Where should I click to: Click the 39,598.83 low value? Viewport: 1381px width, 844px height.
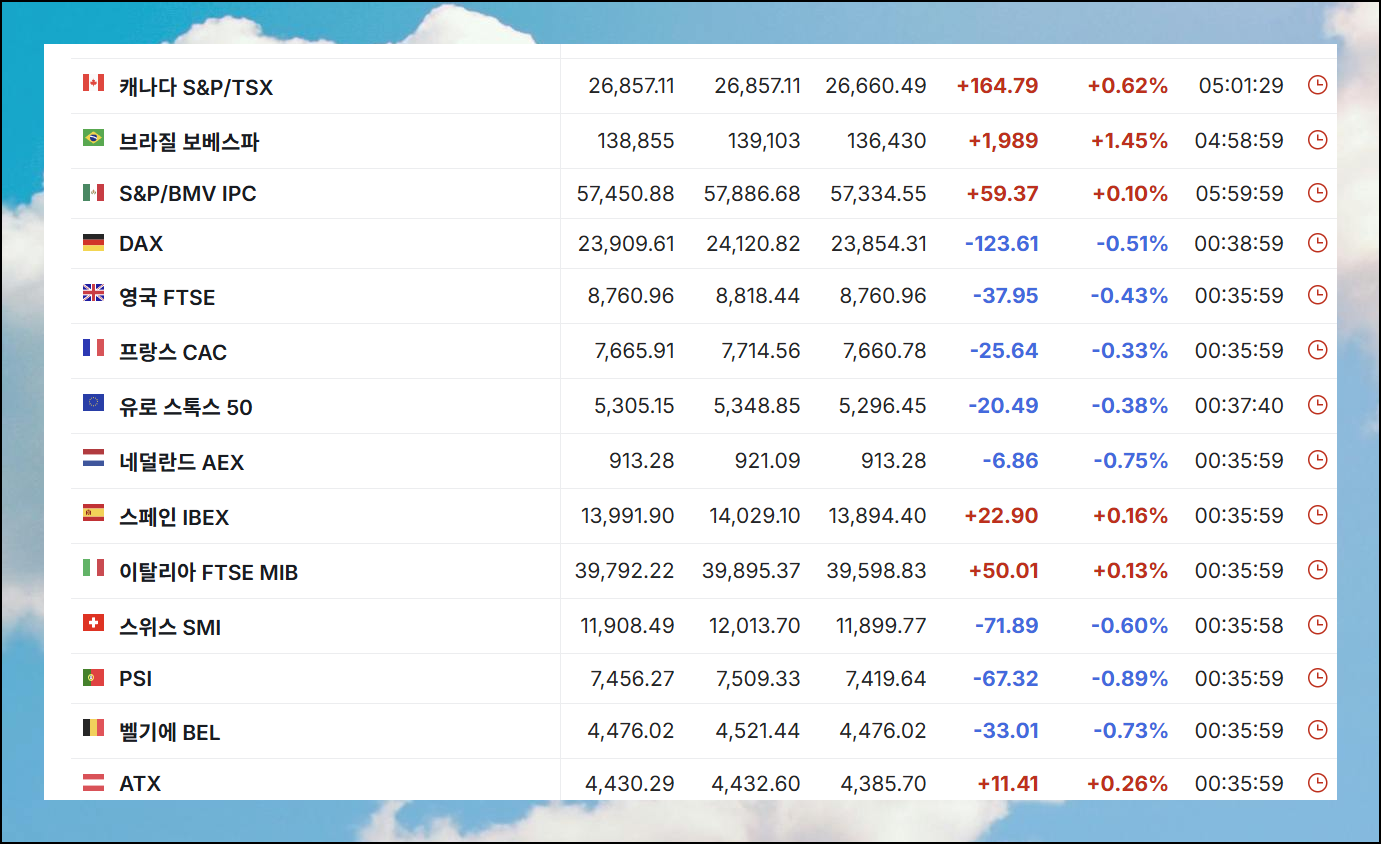(877, 571)
